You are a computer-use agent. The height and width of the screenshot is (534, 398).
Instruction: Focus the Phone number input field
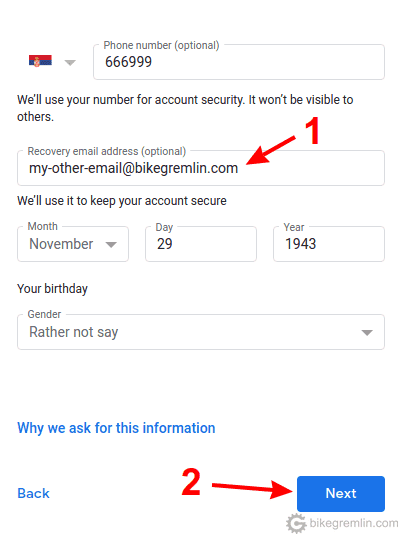pyautogui.click(x=239, y=62)
